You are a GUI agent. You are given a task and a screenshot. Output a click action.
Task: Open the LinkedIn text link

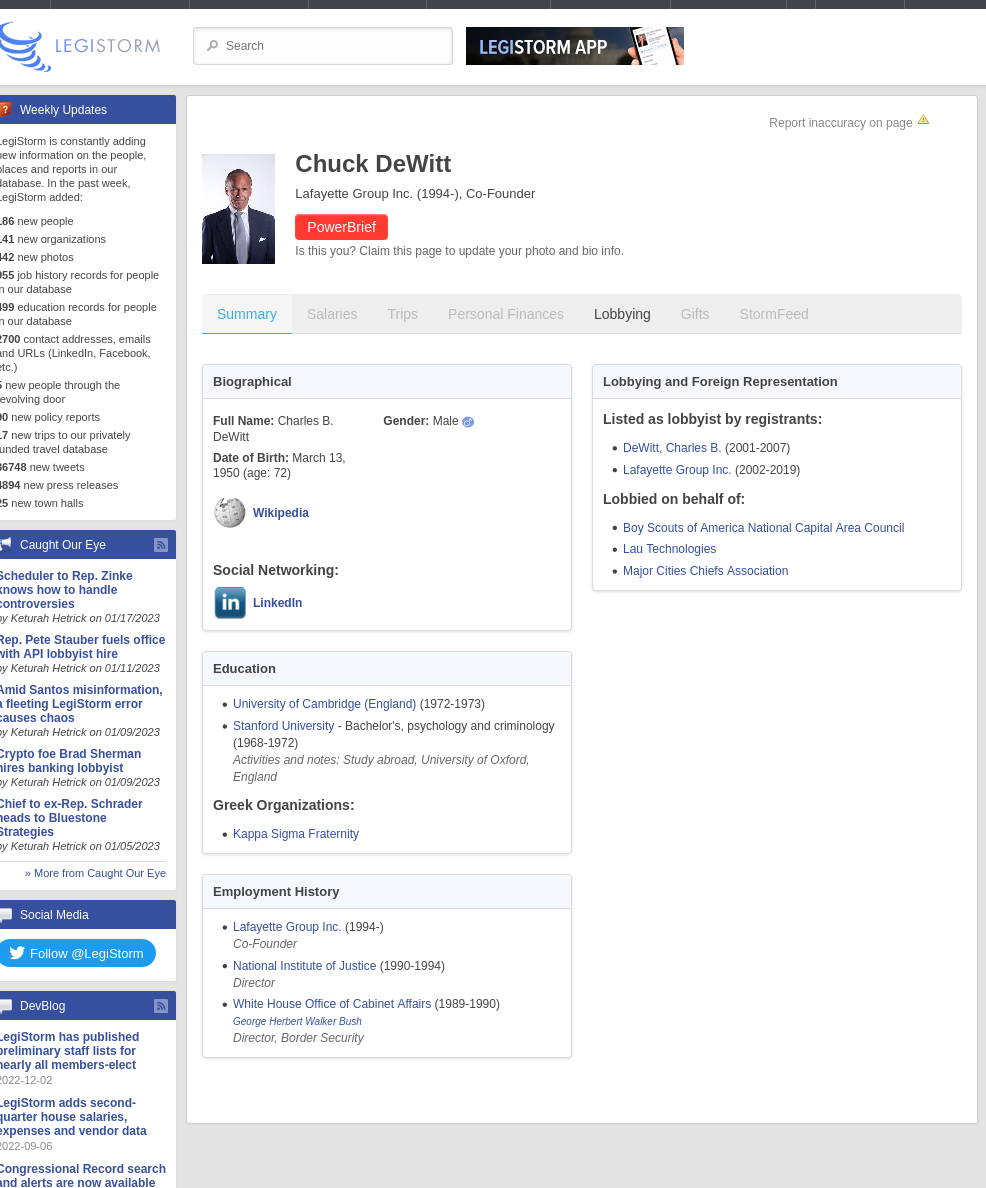[277, 603]
